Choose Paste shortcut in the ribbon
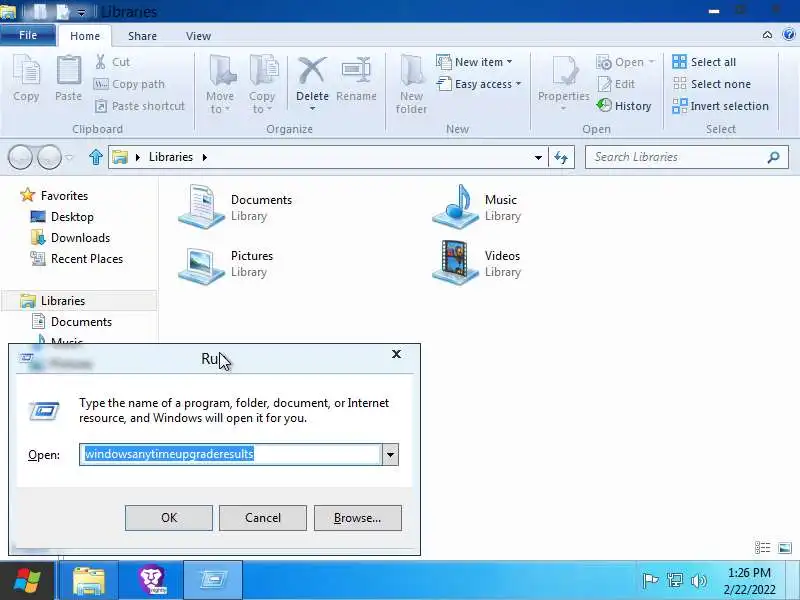Image resolution: width=800 pixels, height=600 pixels. 140,106
